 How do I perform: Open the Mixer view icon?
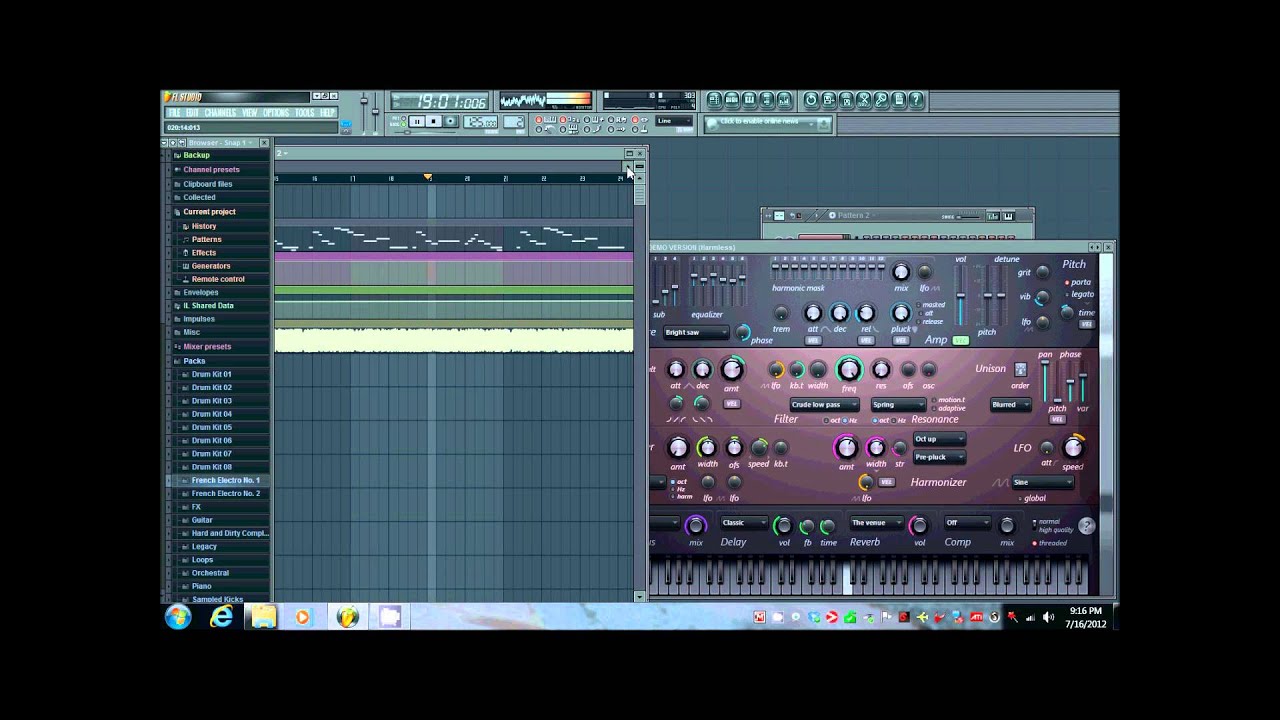point(784,100)
